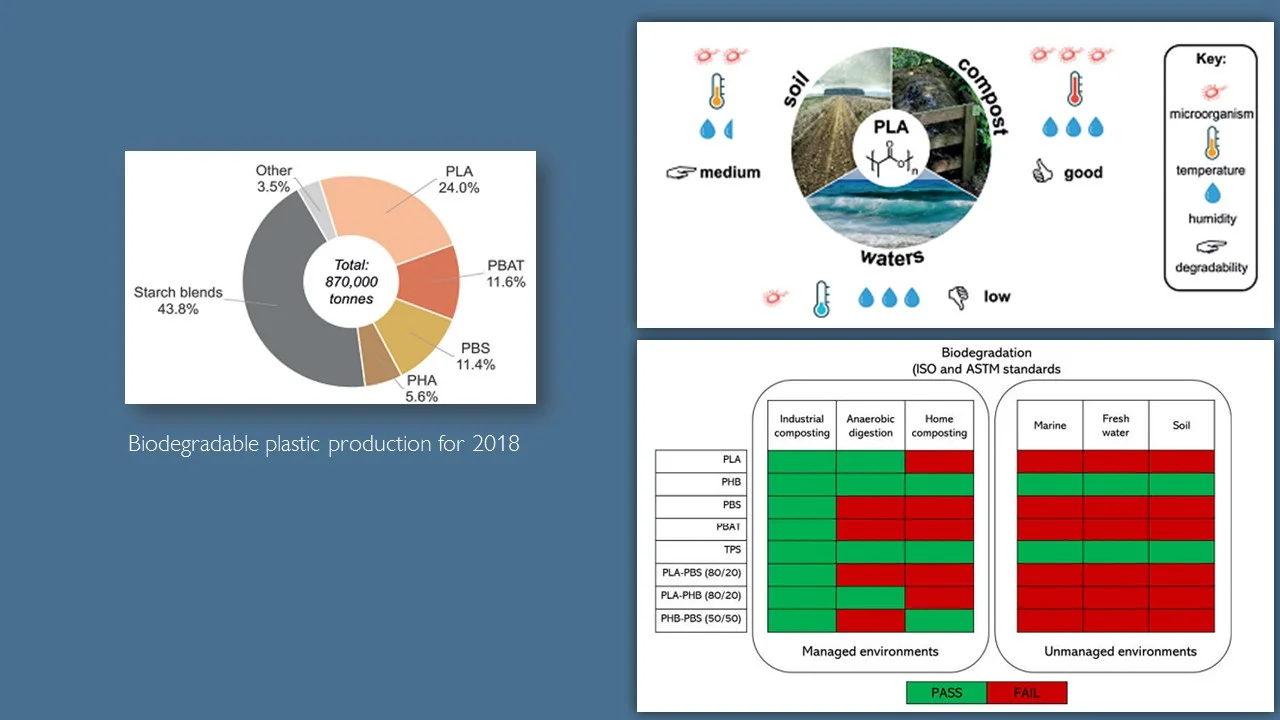
Task: Expand the Managed environments group
Action: coord(868,651)
